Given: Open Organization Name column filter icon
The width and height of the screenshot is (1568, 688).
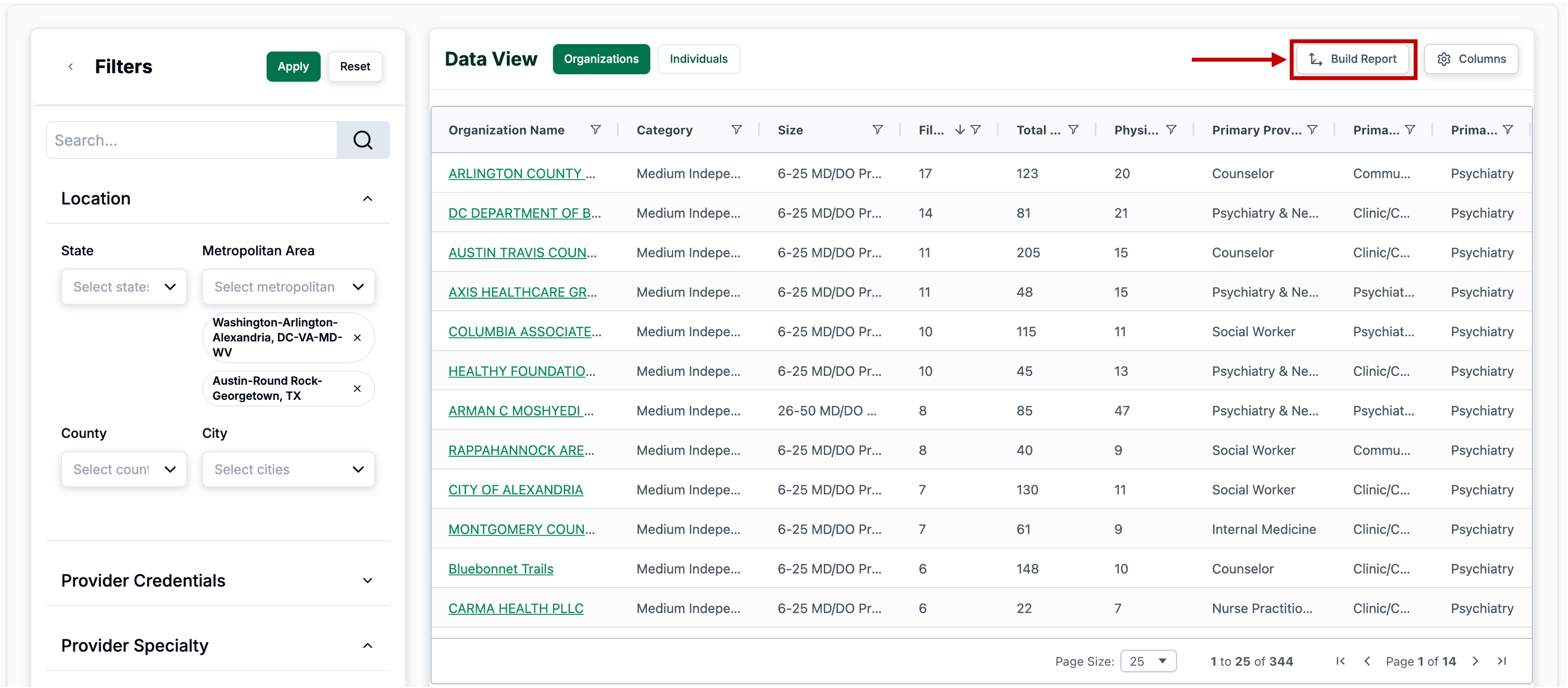Looking at the screenshot, I should (x=595, y=130).
